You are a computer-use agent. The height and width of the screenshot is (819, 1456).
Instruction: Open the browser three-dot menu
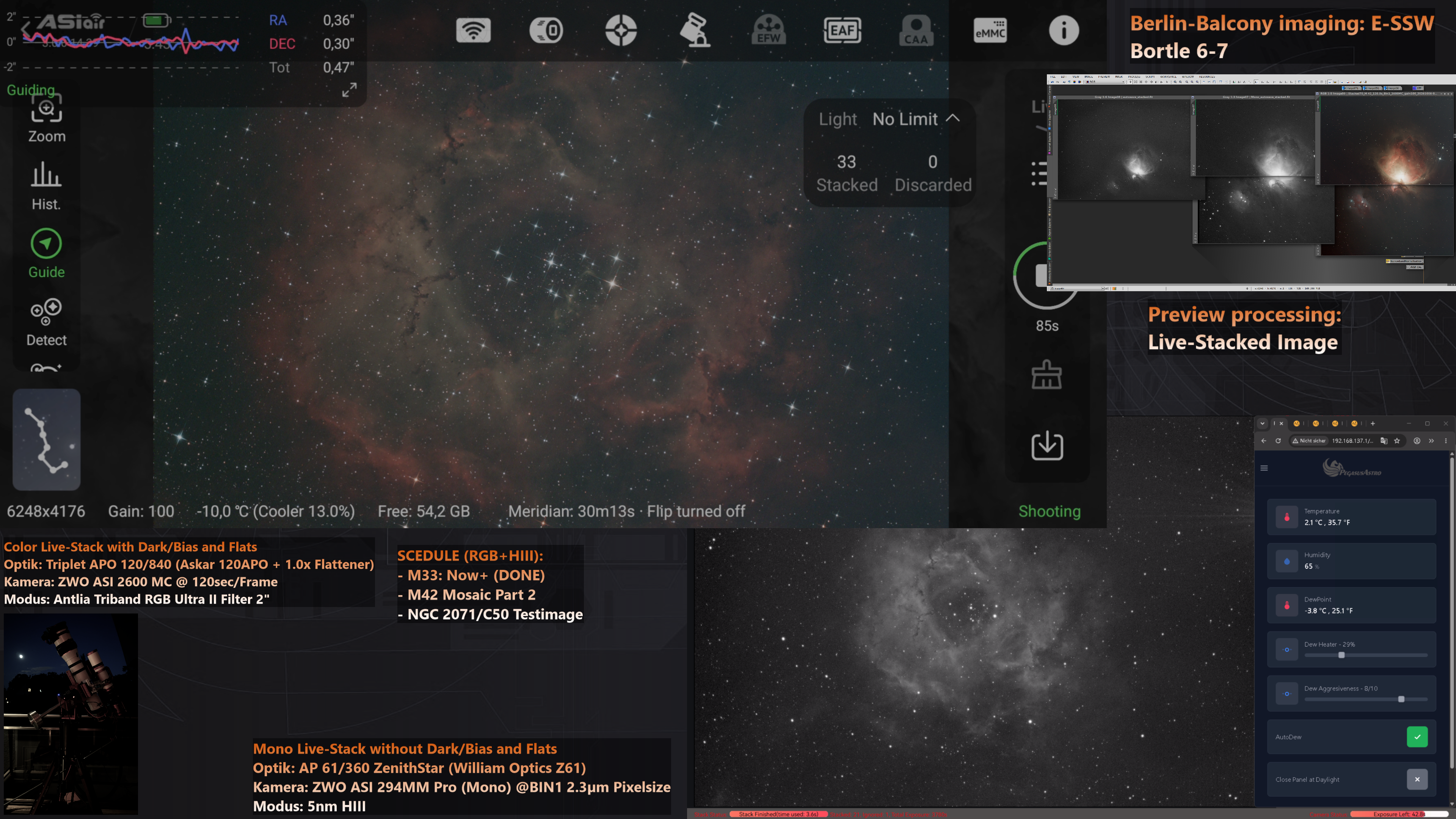pos(1446,441)
